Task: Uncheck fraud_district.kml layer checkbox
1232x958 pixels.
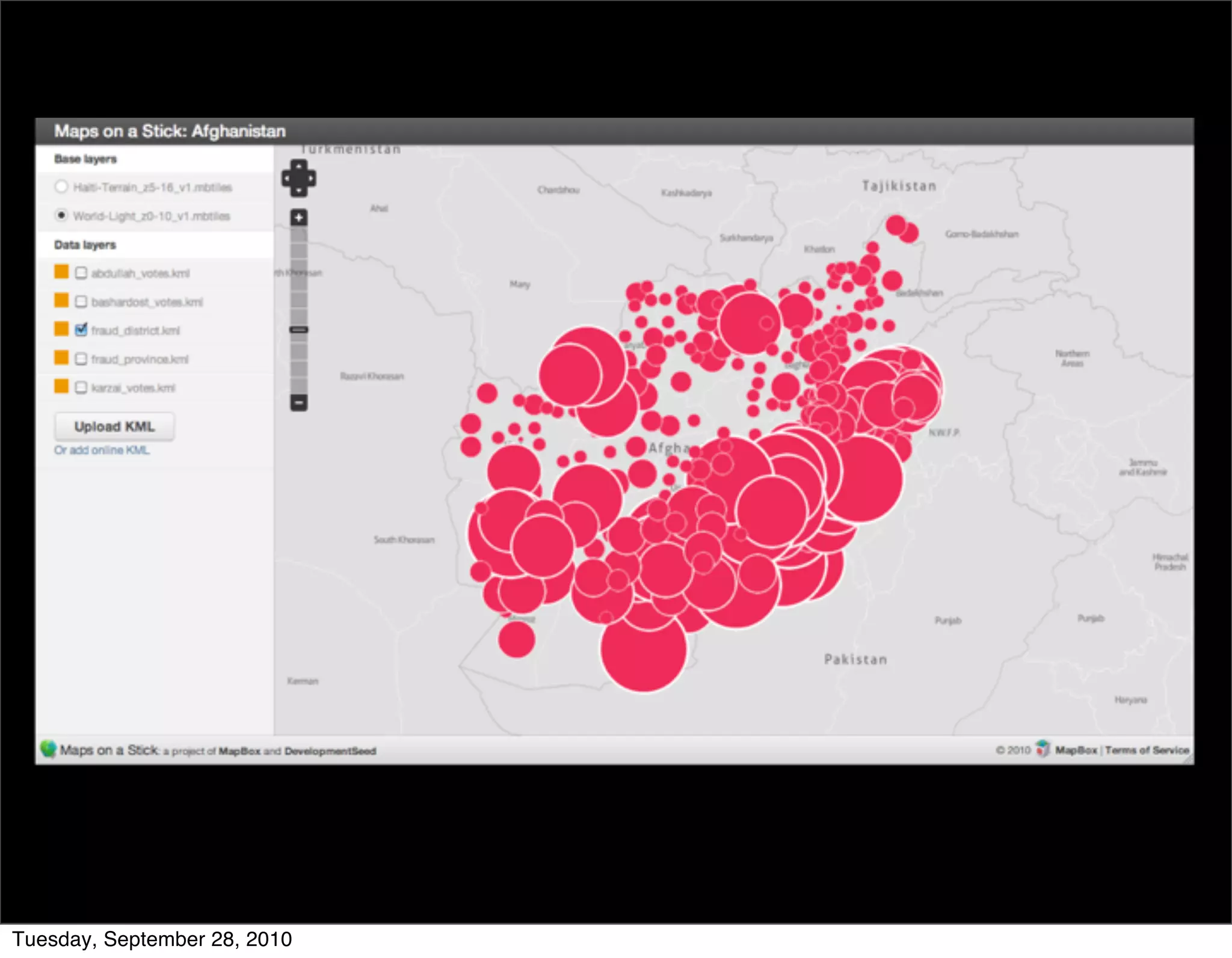Action: [81, 330]
